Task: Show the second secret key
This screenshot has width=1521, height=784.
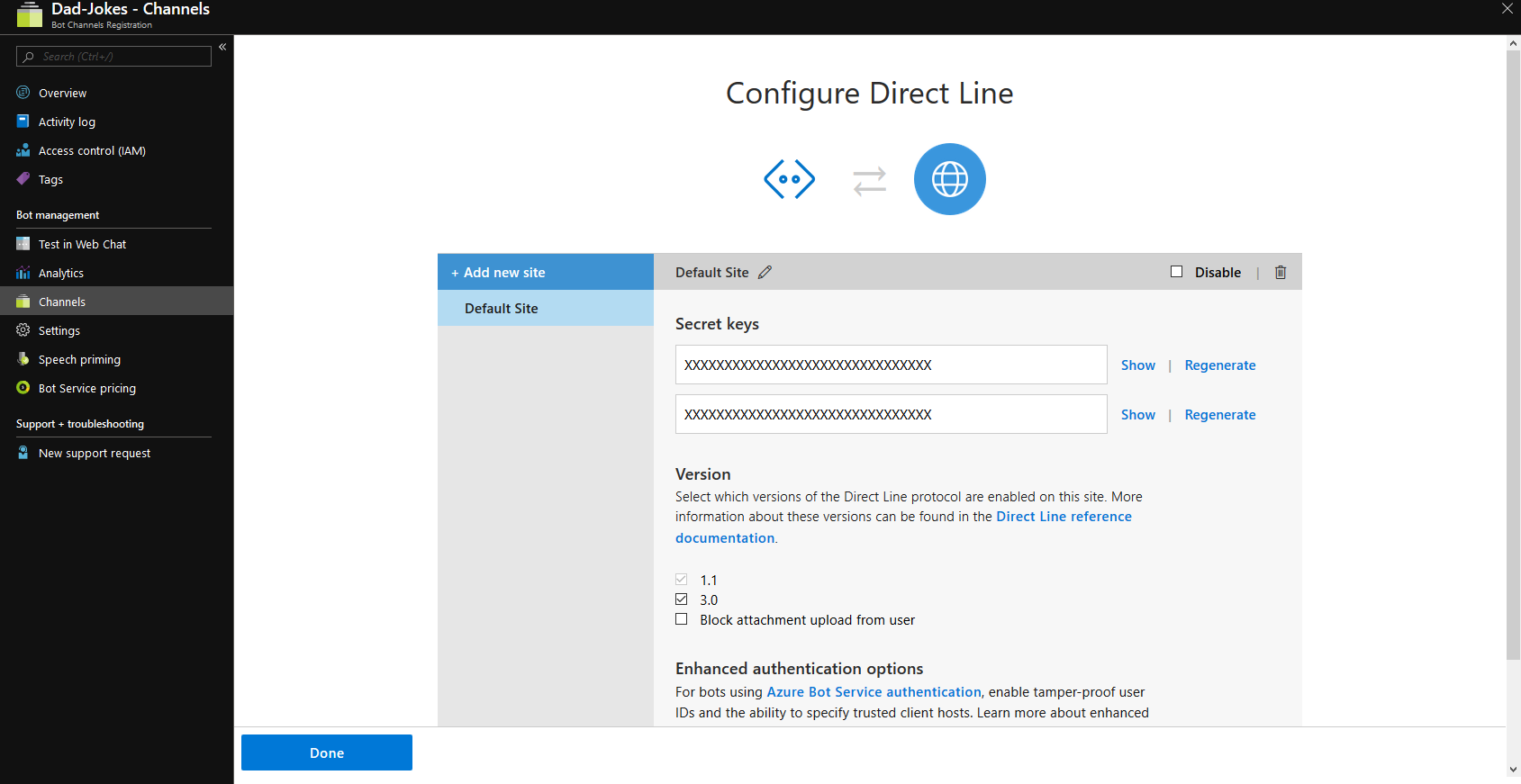Action: [1138, 414]
